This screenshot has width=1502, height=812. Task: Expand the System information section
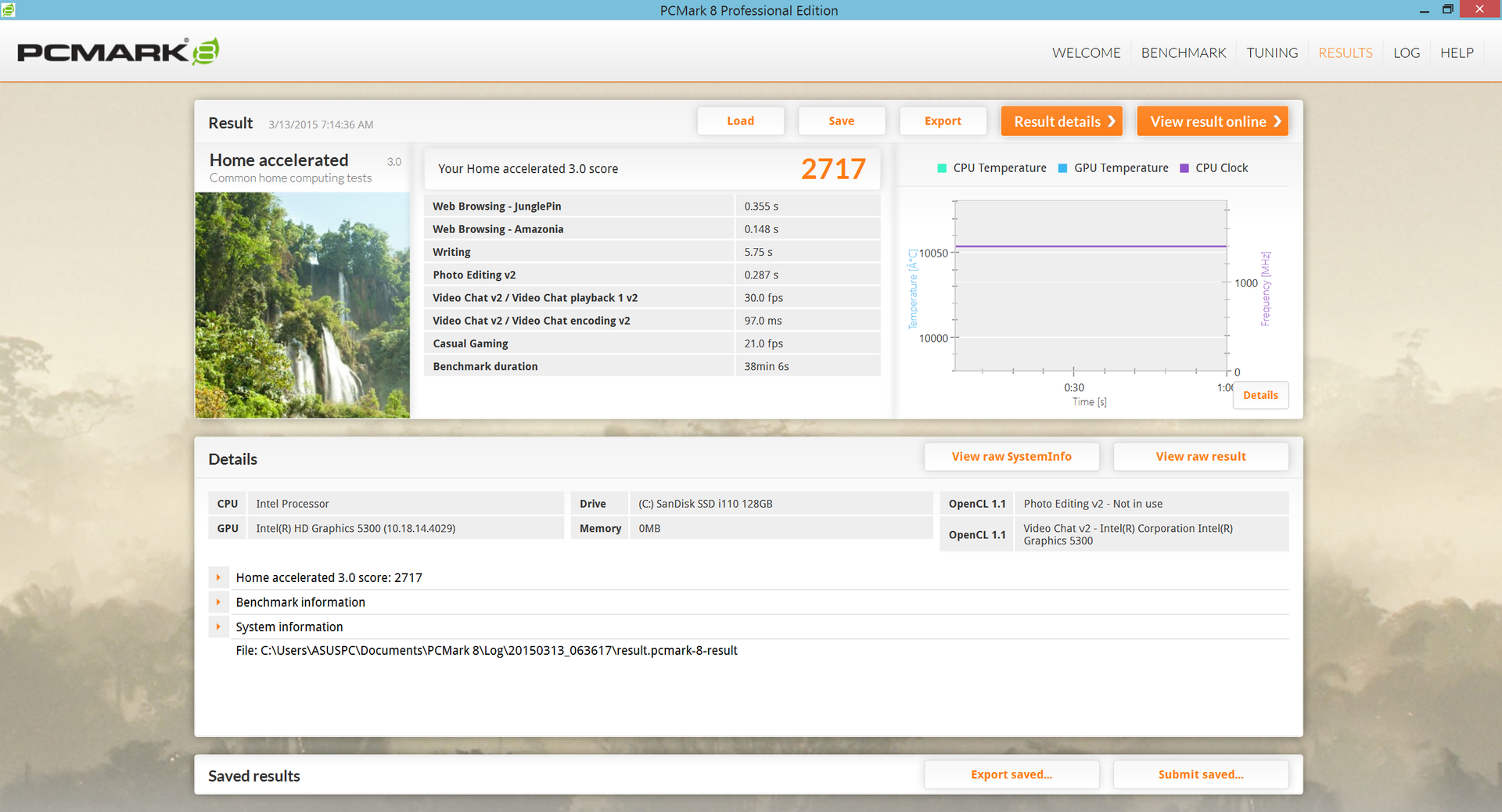(218, 627)
